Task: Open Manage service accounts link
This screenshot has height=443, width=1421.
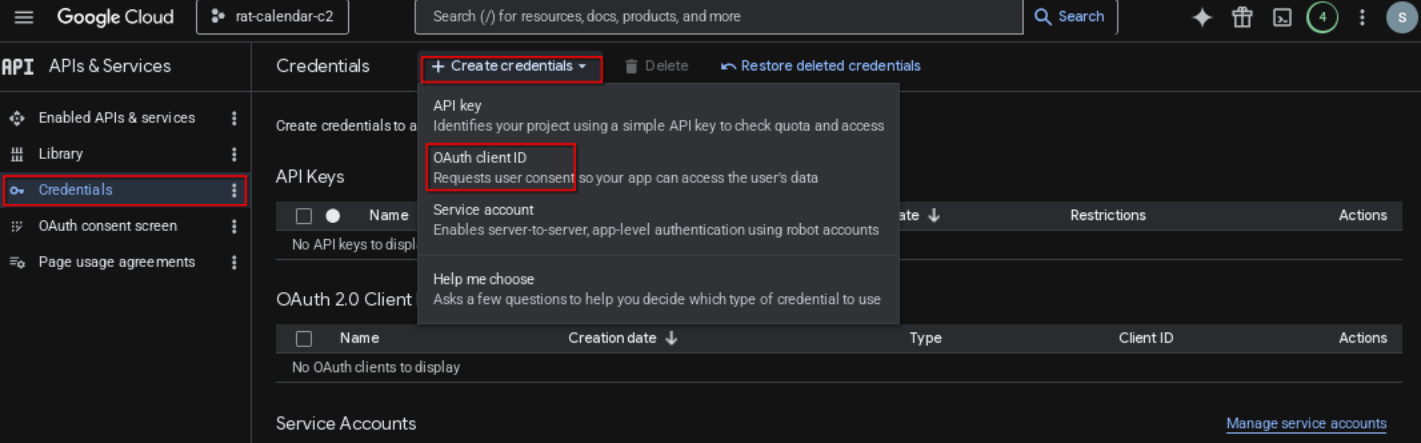Action: click(x=1306, y=424)
